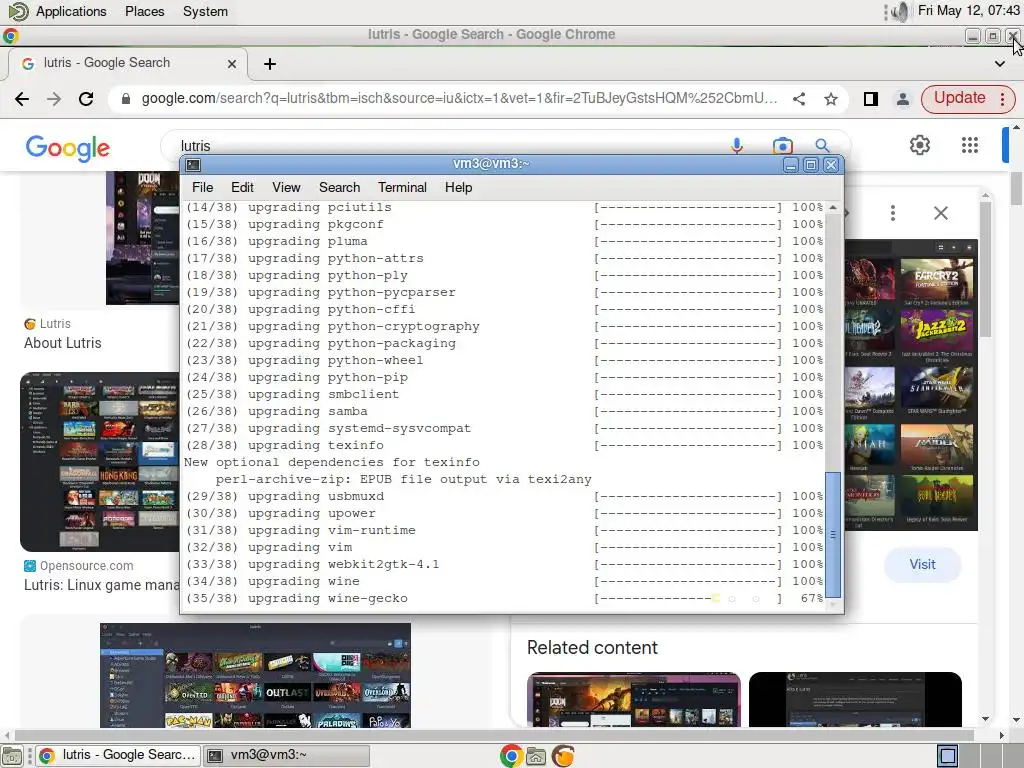Open second dark Related content thumbnail
Screen dimensions: 1024x768
coord(855,699)
